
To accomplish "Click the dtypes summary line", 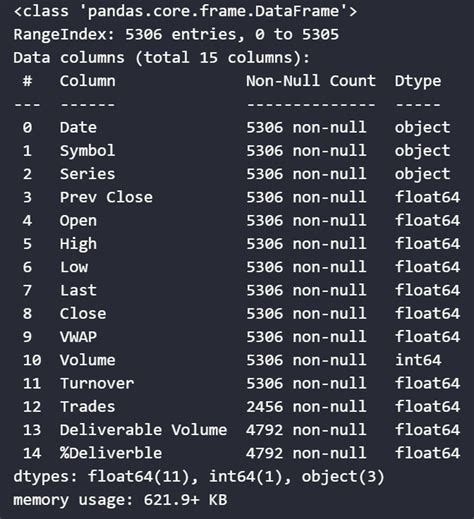I will point(199,477).
